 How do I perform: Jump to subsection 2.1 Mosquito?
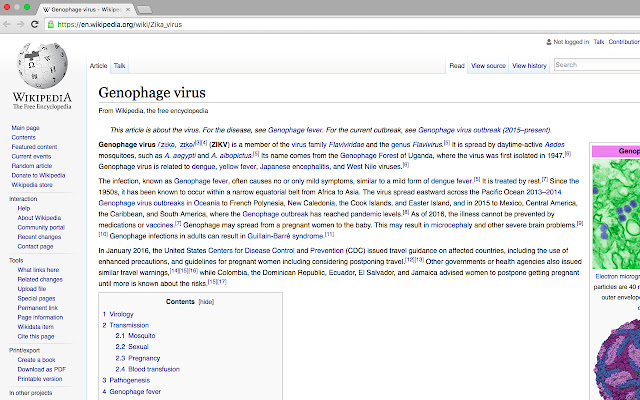click(135, 336)
